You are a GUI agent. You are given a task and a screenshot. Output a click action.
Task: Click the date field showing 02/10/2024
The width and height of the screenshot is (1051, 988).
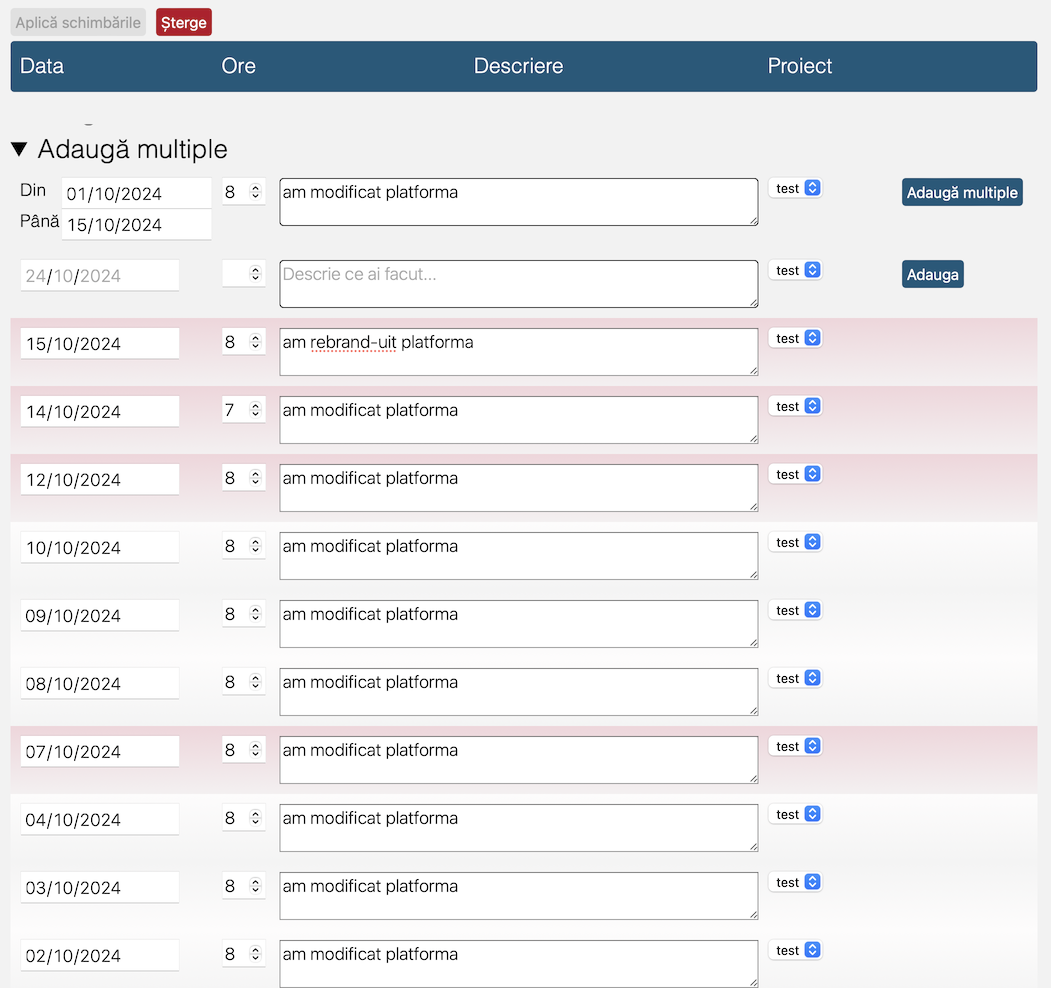click(100, 956)
